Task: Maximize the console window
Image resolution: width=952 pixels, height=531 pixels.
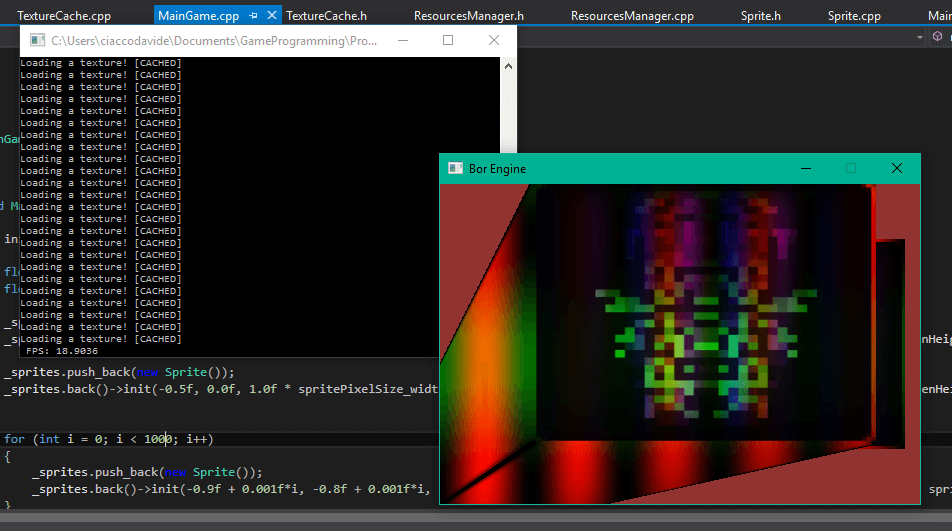Action: [x=448, y=40]
